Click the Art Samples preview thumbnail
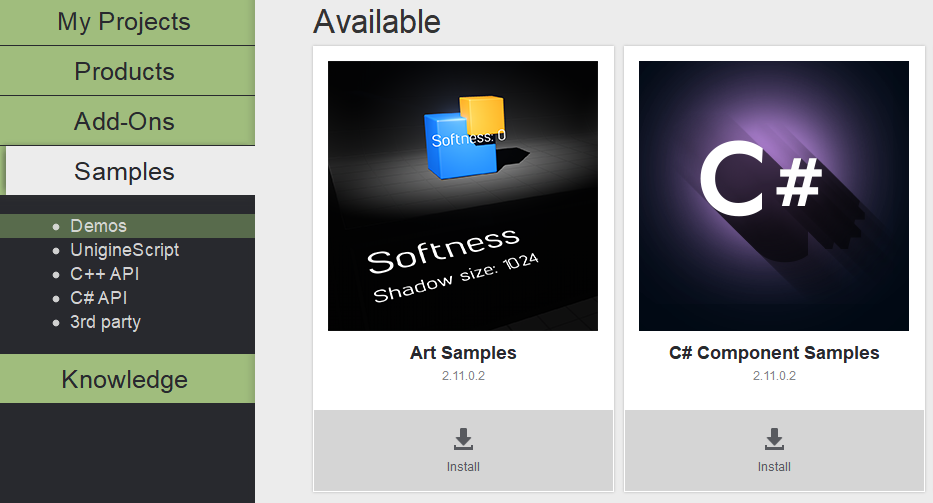 pos(463,196)
